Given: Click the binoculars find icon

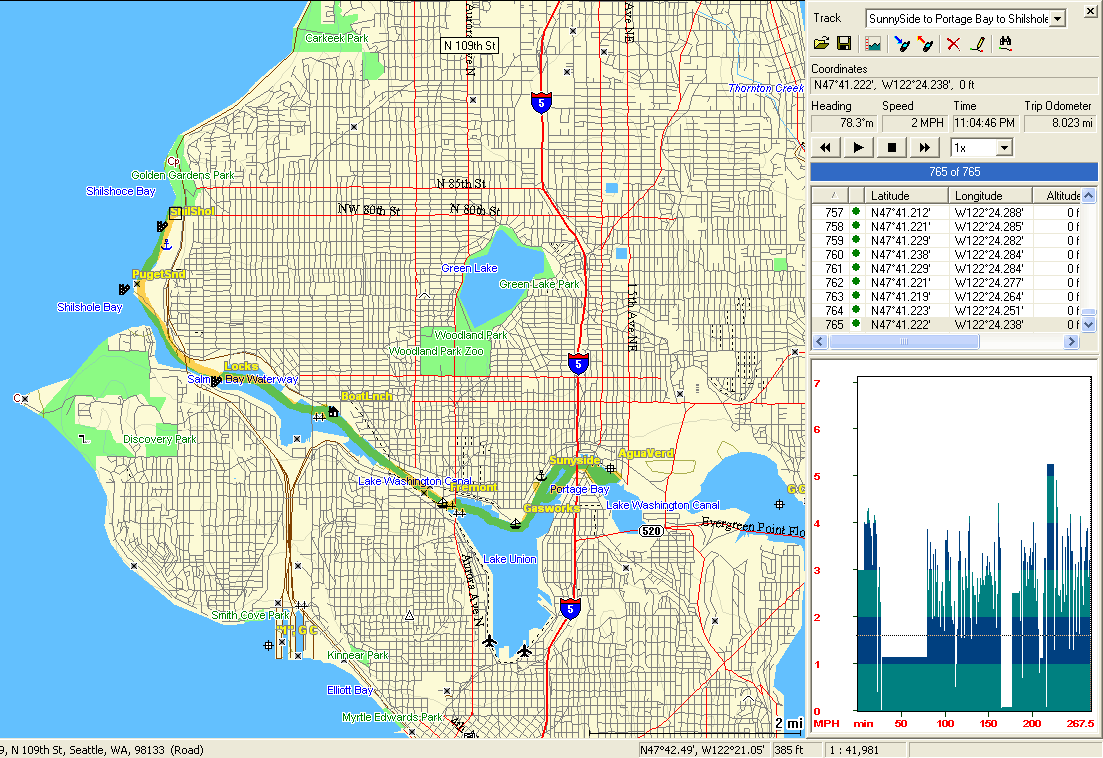Looking at the screenshot, I should (x=1005, y=44).
